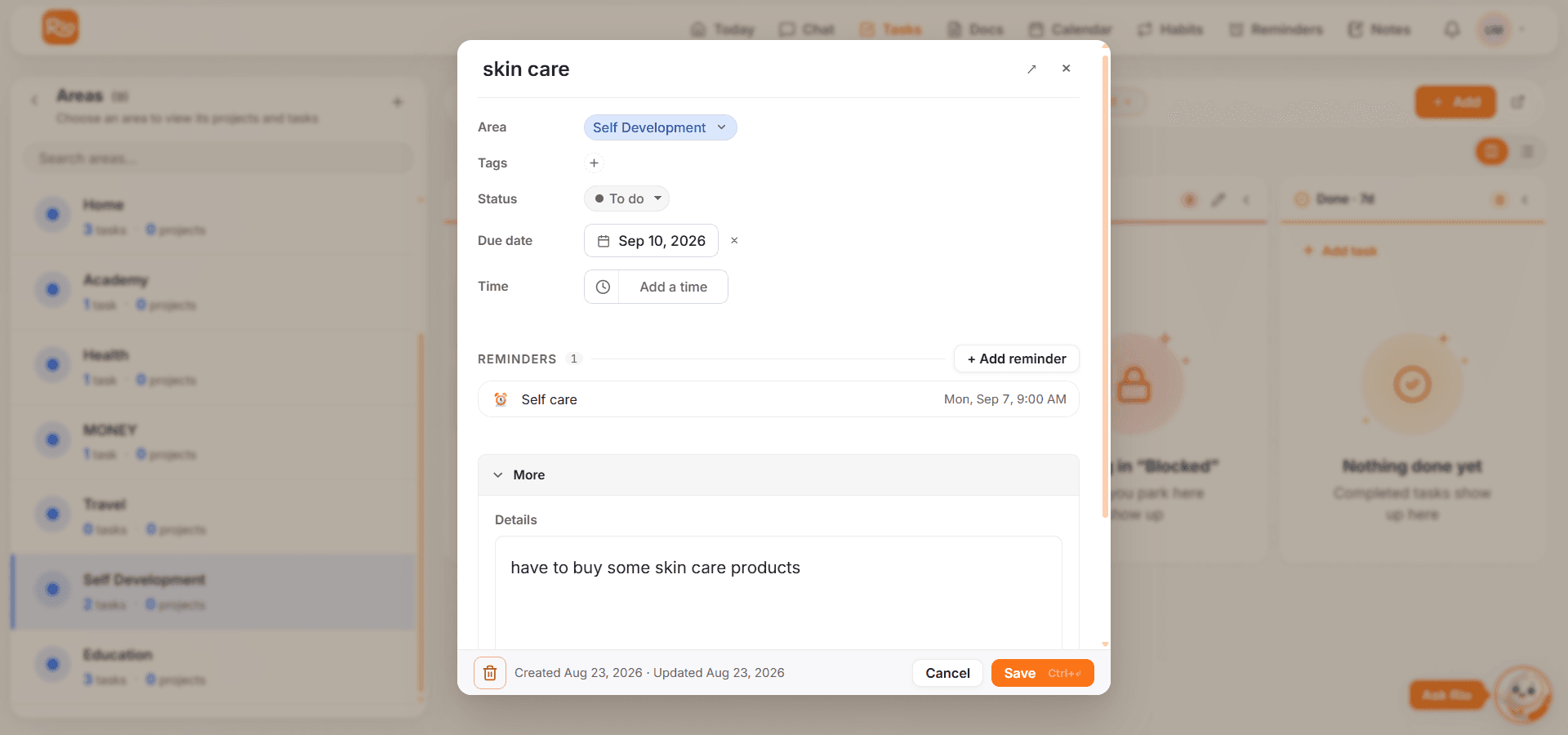This screenshot has height=735, width=1568.
Task: Click the Add reminder button
Action: pos(1017,359)
